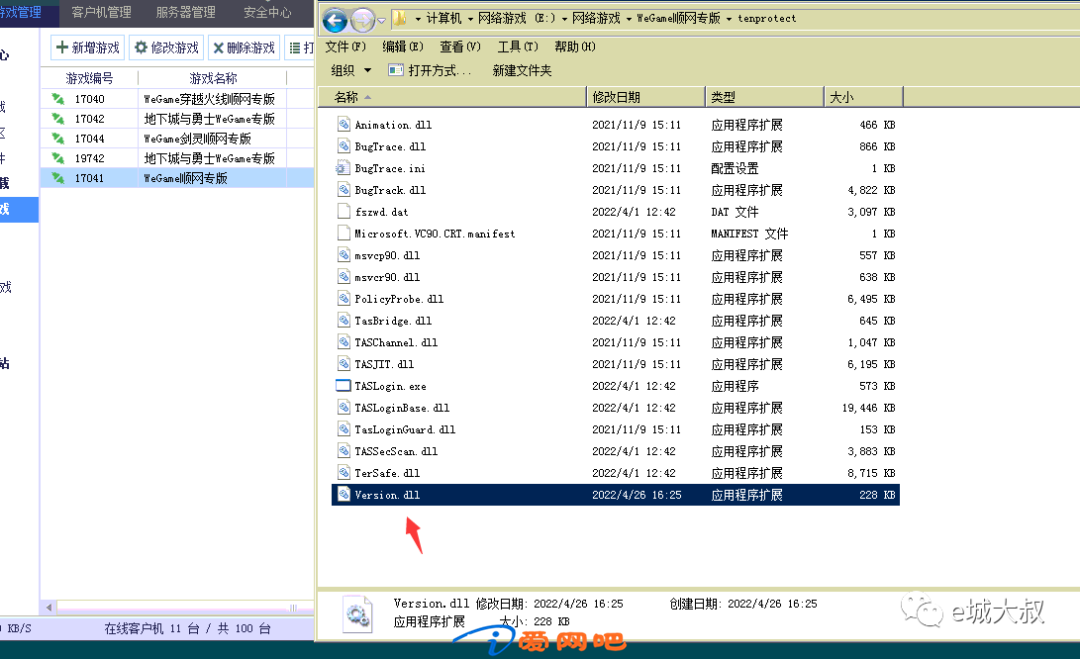Click status icon of game 17044
The height and width of the screenshot is (659, 1080).
click(x=58, y=138)
